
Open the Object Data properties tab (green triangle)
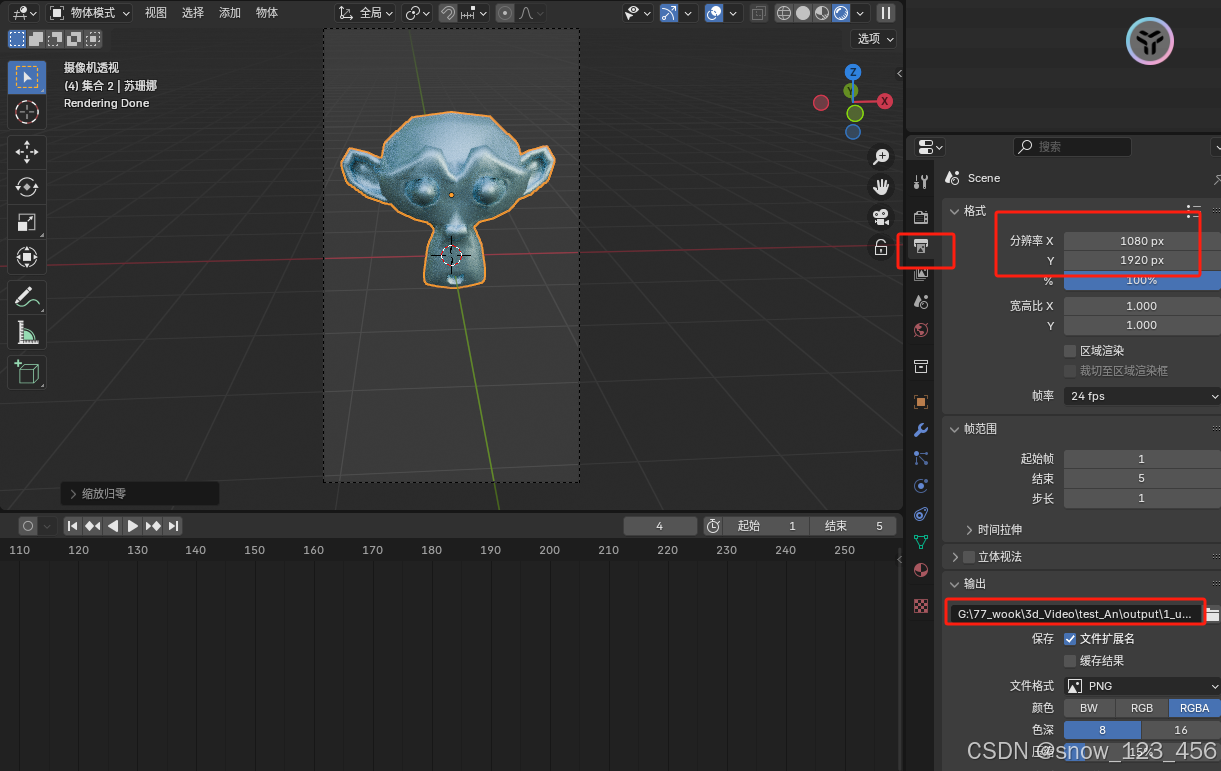921,542
